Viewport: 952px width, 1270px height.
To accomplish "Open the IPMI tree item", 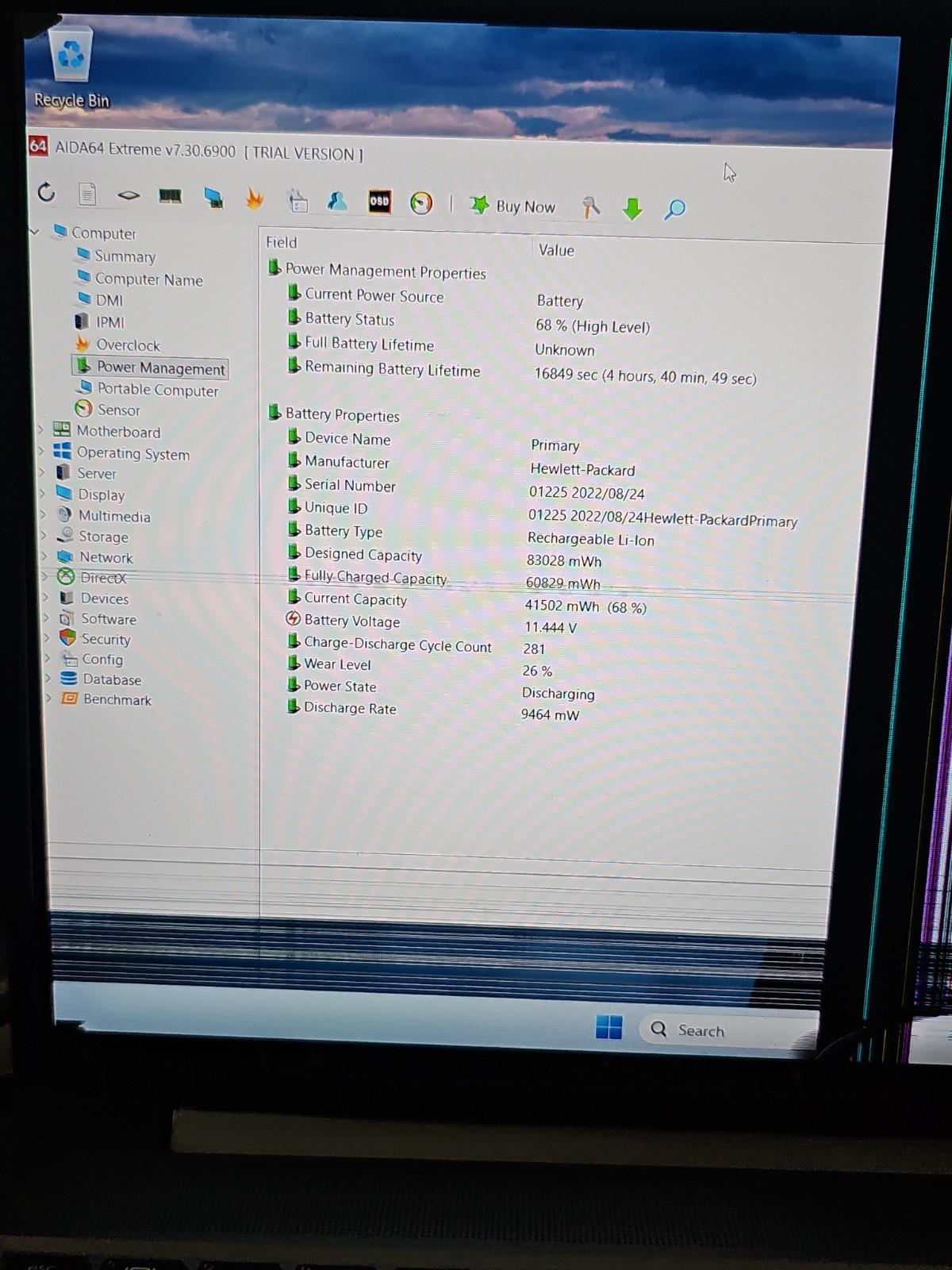I will pos(110,322).
